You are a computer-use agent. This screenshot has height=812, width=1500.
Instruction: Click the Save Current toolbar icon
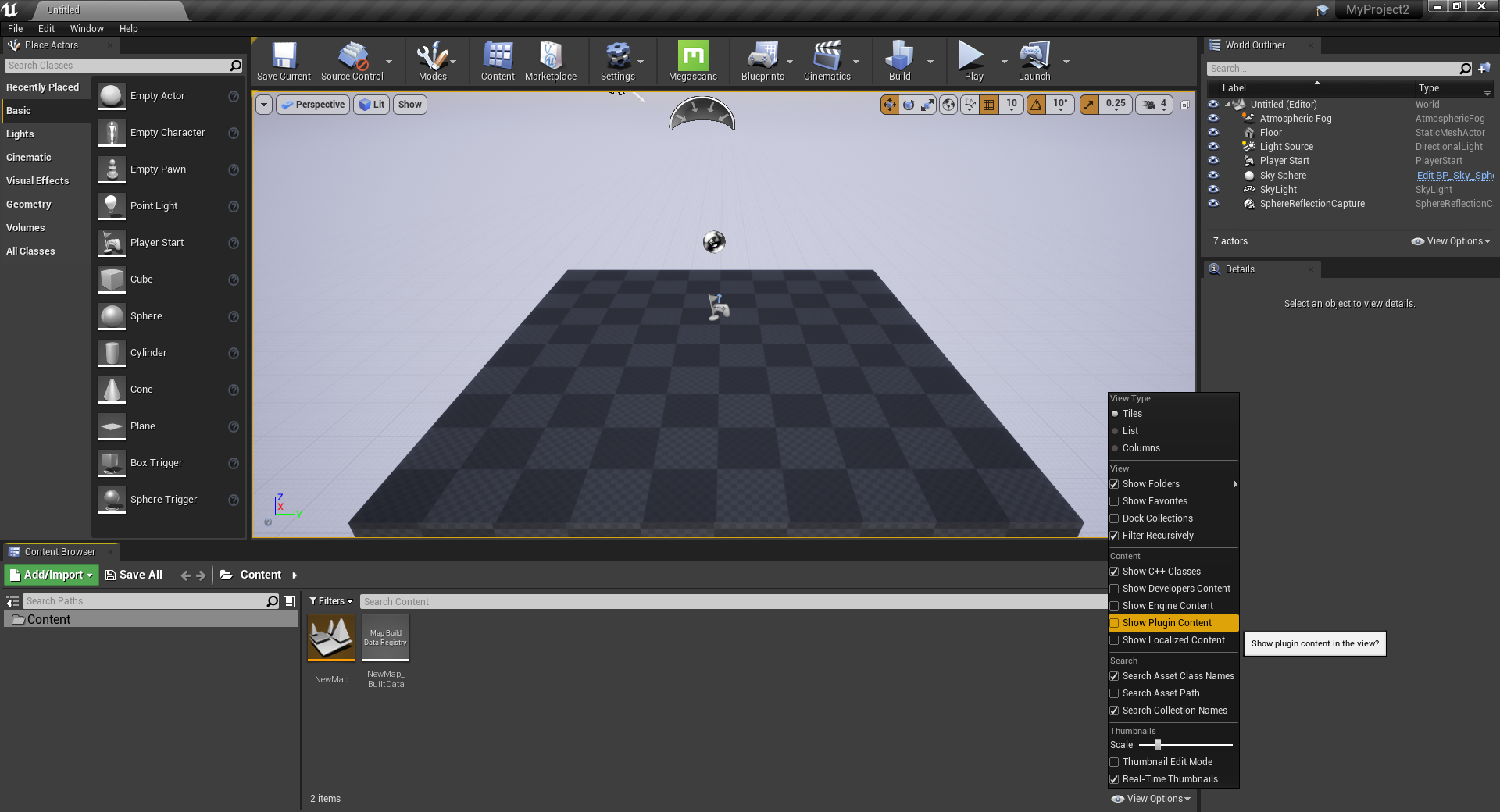click(x=284, y=61)
